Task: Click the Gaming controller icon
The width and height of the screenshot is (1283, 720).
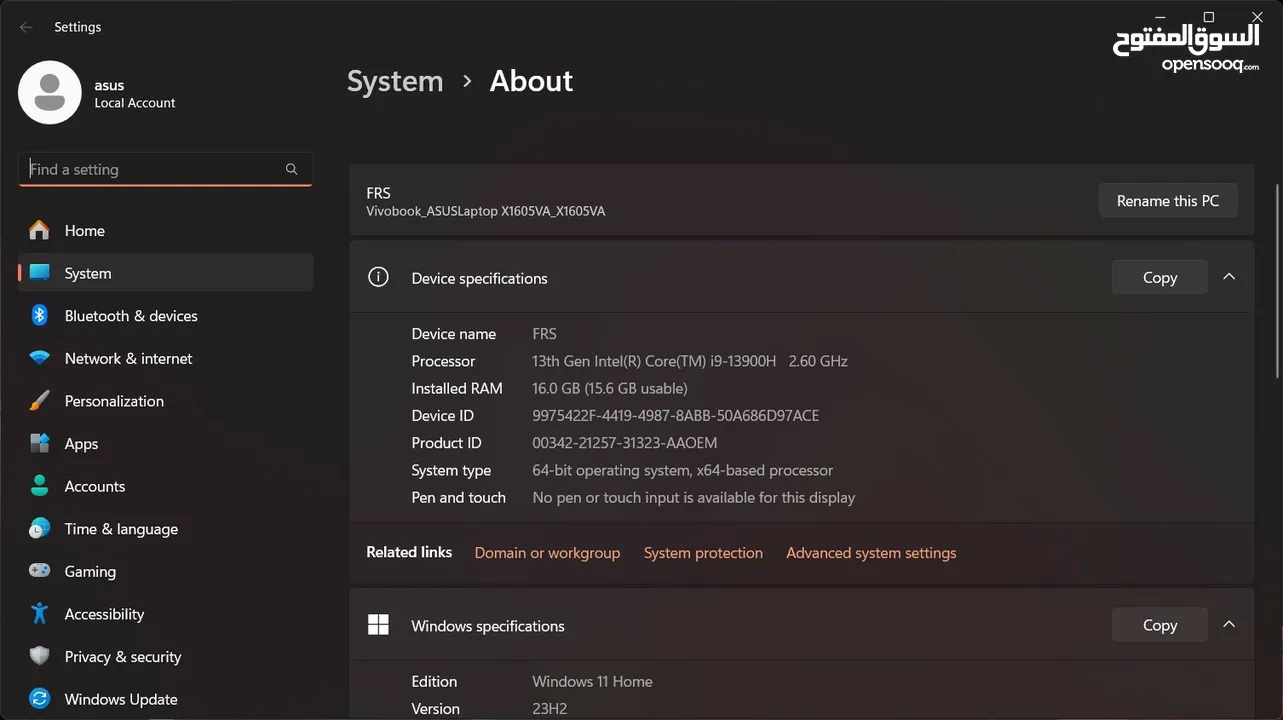Action: coord(39,571)
